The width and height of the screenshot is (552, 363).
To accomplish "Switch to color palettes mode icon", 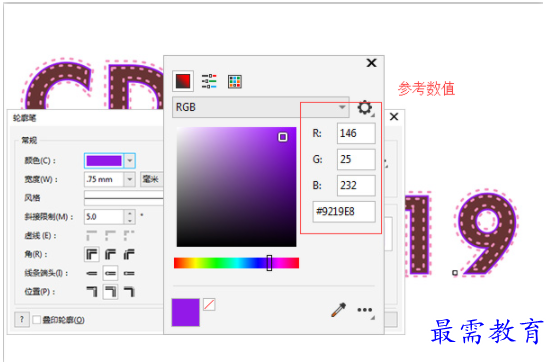I will click(x=234, y=82).
